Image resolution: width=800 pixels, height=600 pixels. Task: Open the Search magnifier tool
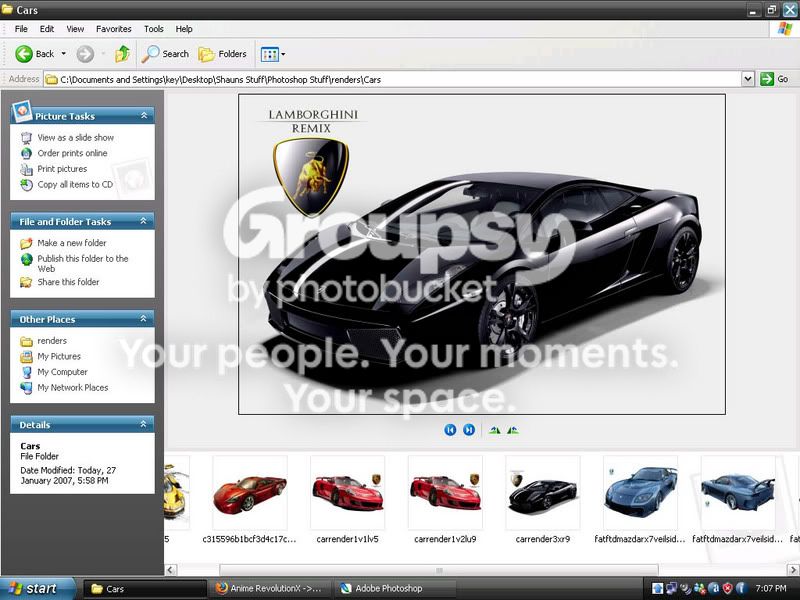(165, 54)
